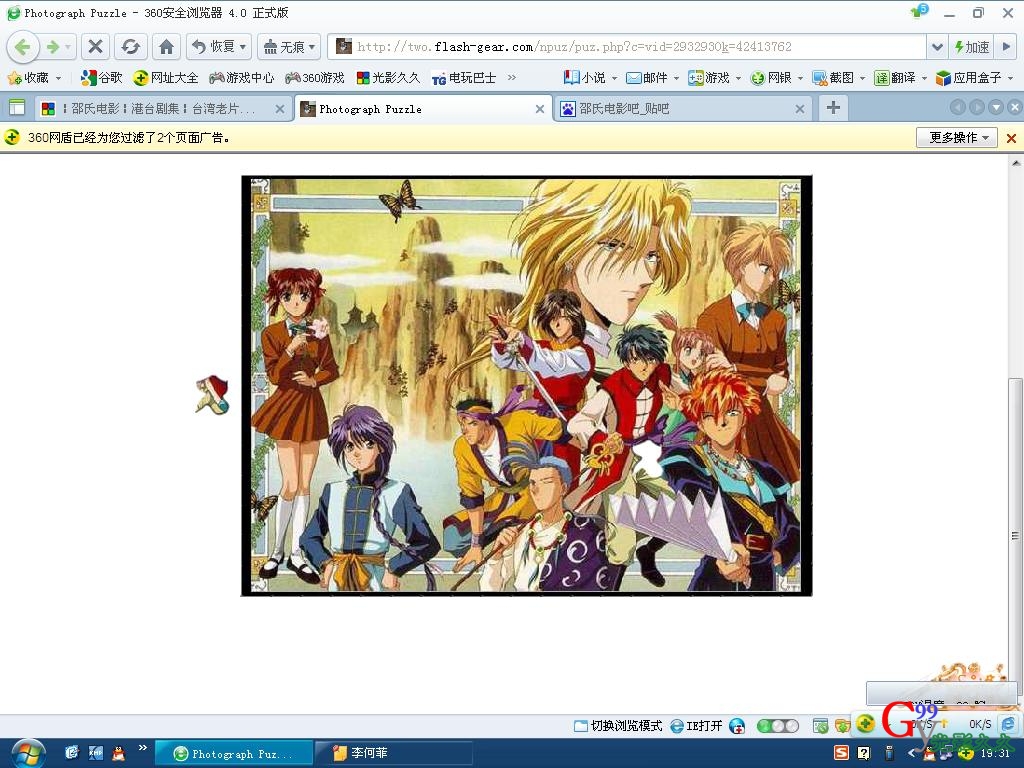
Task: Open the 游戏 games tool
Action: click(709, 78)
